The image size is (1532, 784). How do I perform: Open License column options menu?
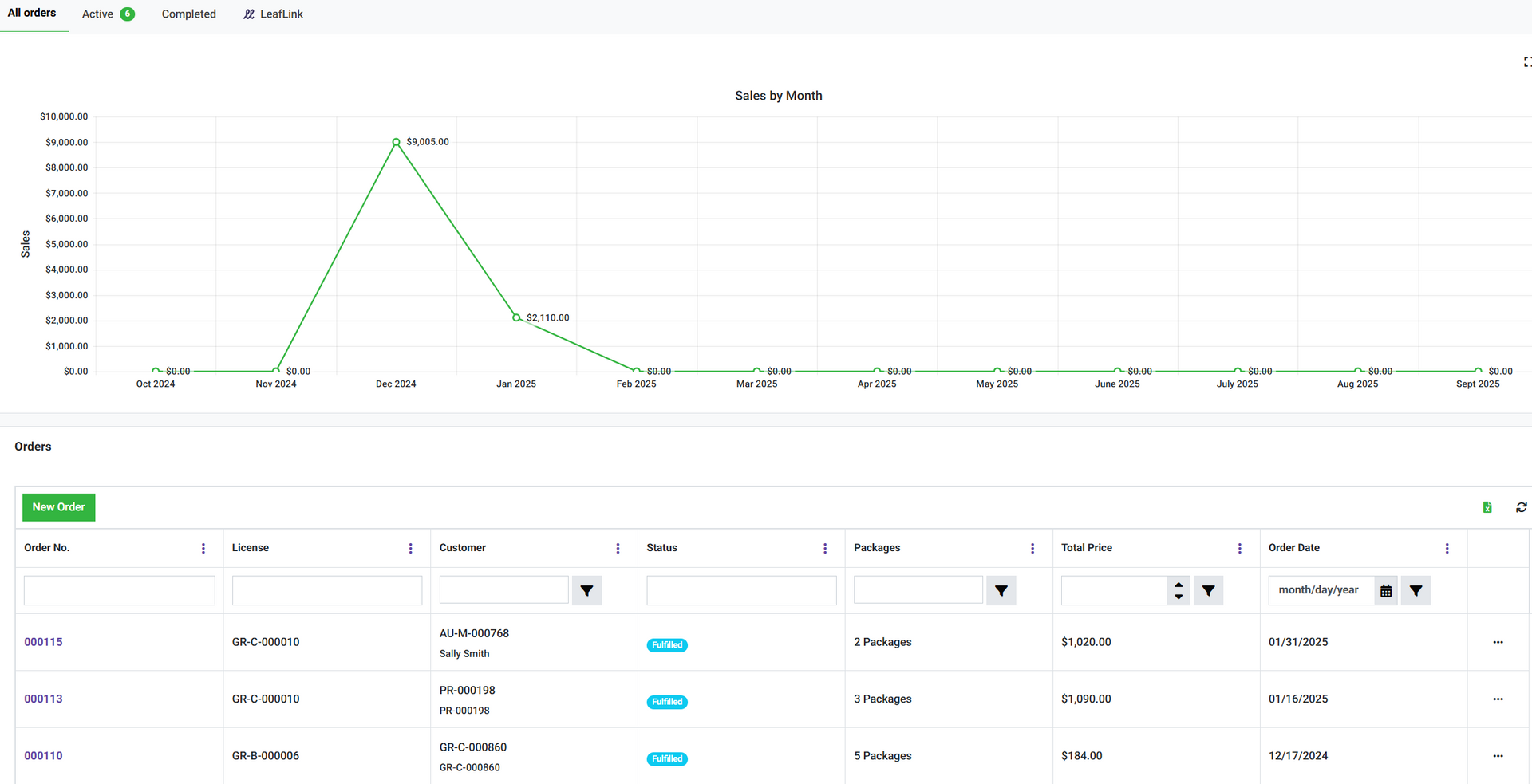[411, 548]
